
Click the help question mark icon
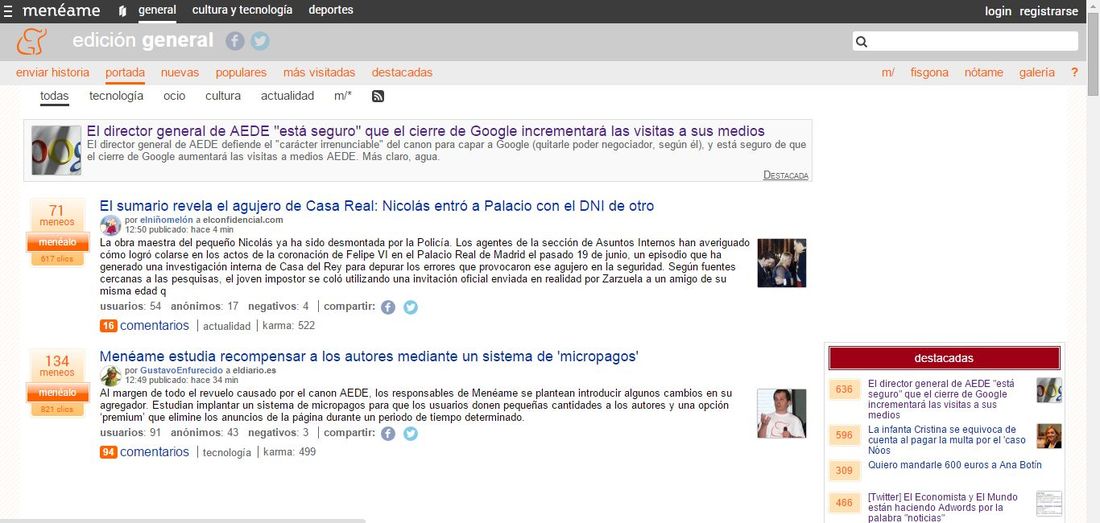[1074, 72]
